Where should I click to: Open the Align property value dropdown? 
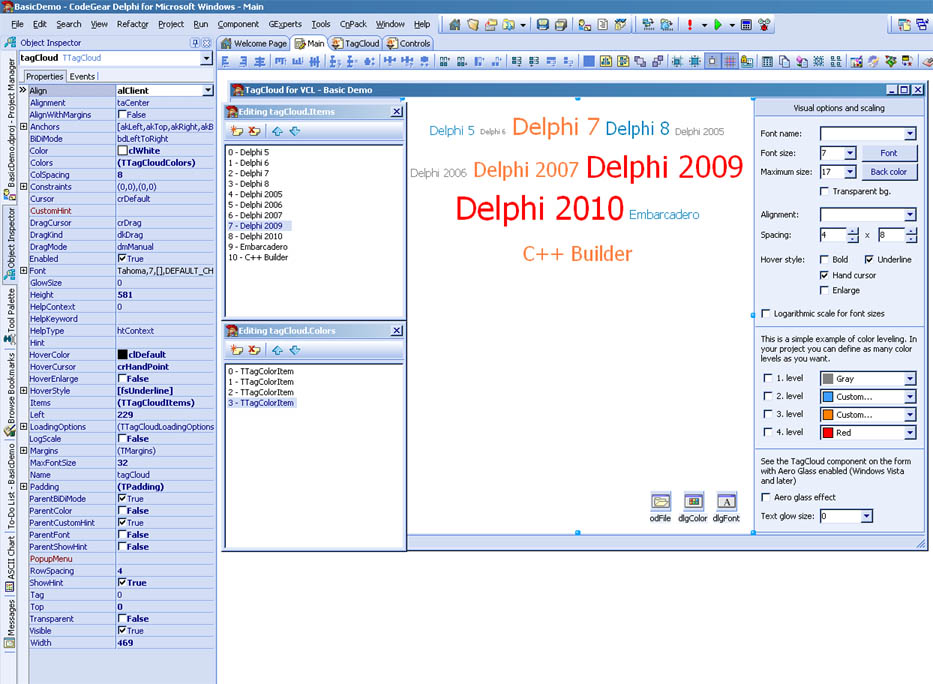(208, 90)
